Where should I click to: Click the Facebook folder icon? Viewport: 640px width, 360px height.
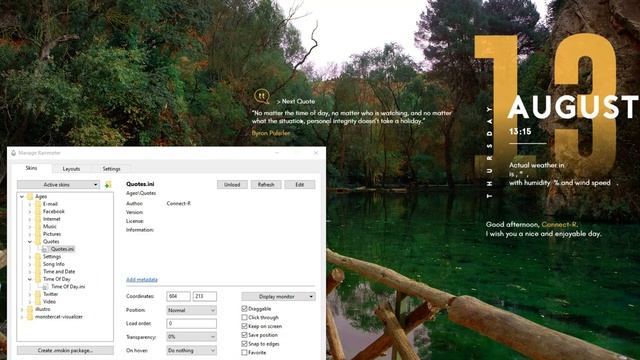click(x=38, y=211)
